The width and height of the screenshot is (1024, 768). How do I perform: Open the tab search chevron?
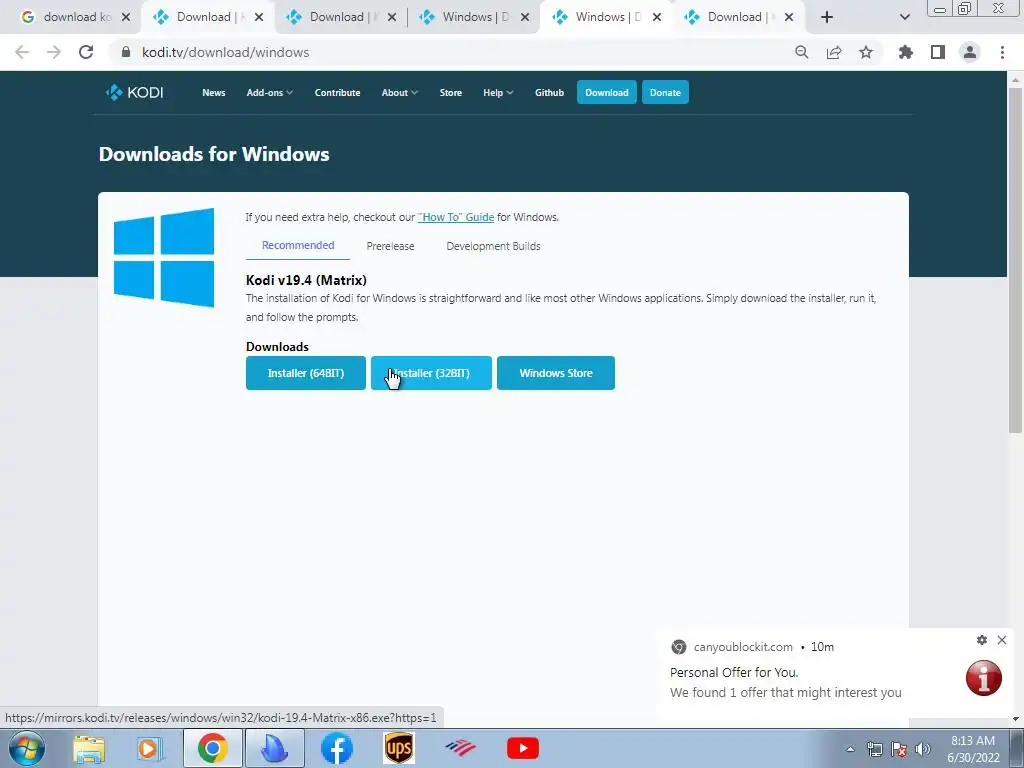pyautogui.click(x=904, y=17)
